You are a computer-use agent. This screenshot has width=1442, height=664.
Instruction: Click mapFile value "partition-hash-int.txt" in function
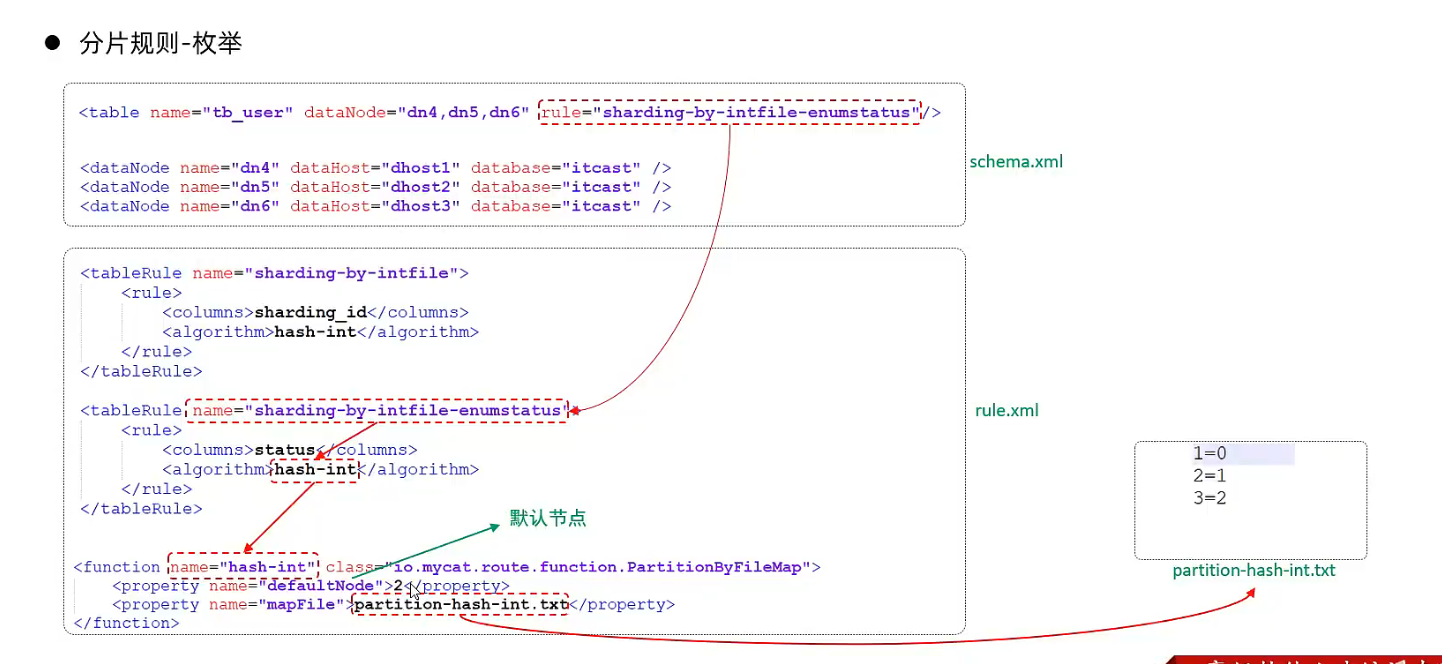pos(461,605)
